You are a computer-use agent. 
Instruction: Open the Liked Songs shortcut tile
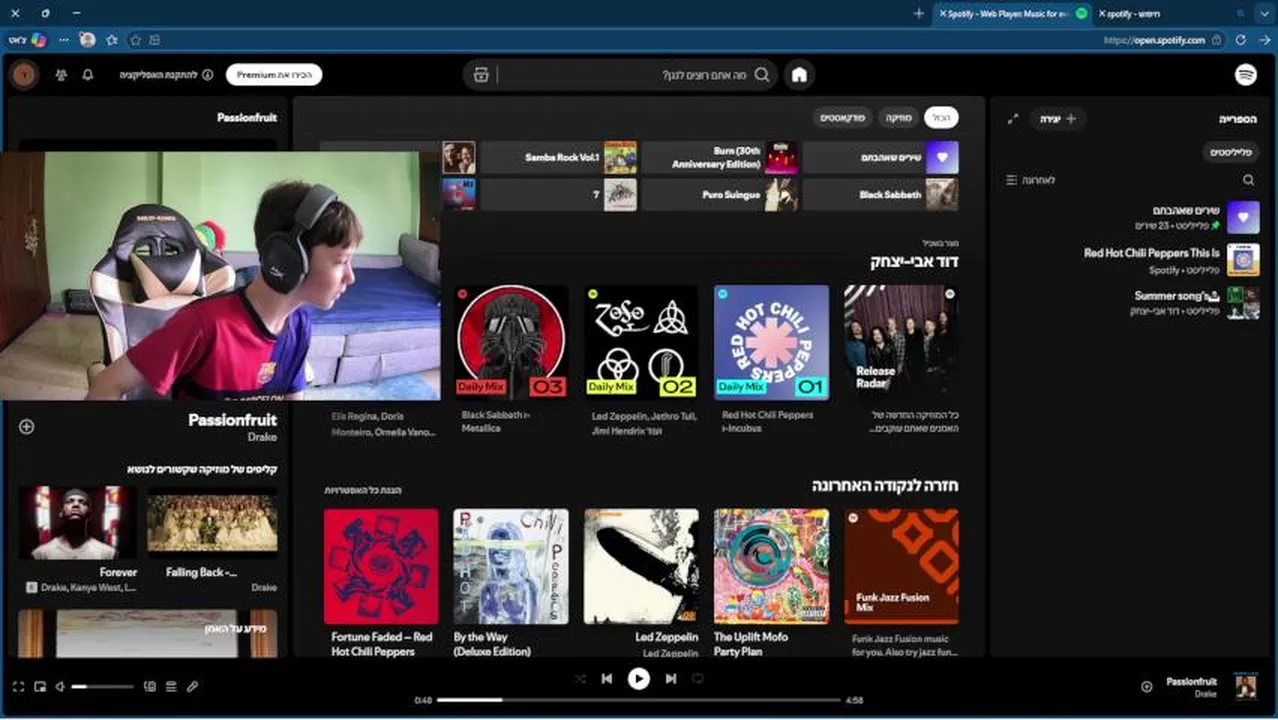pos(881,157)
